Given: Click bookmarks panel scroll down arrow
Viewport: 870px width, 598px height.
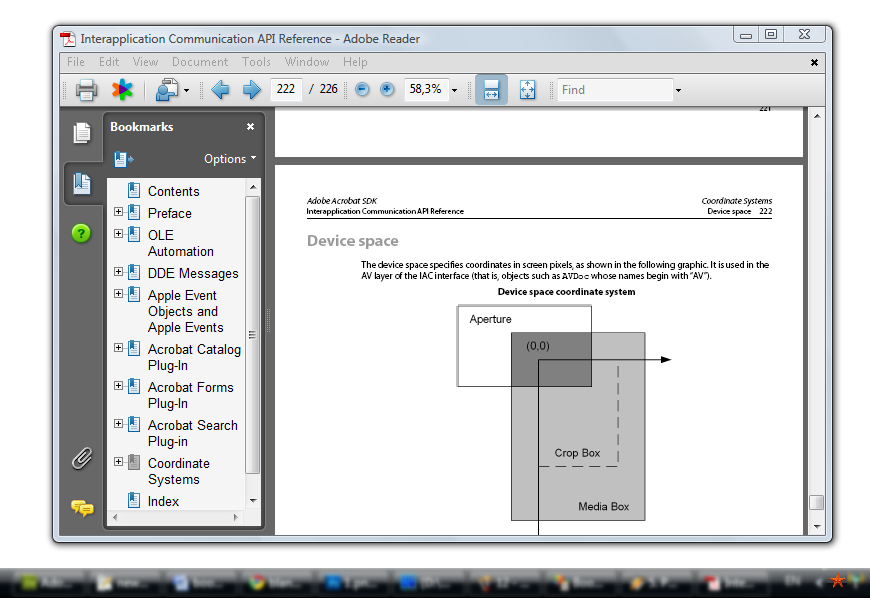Looking at the screenshot, I should pos(253,500).
